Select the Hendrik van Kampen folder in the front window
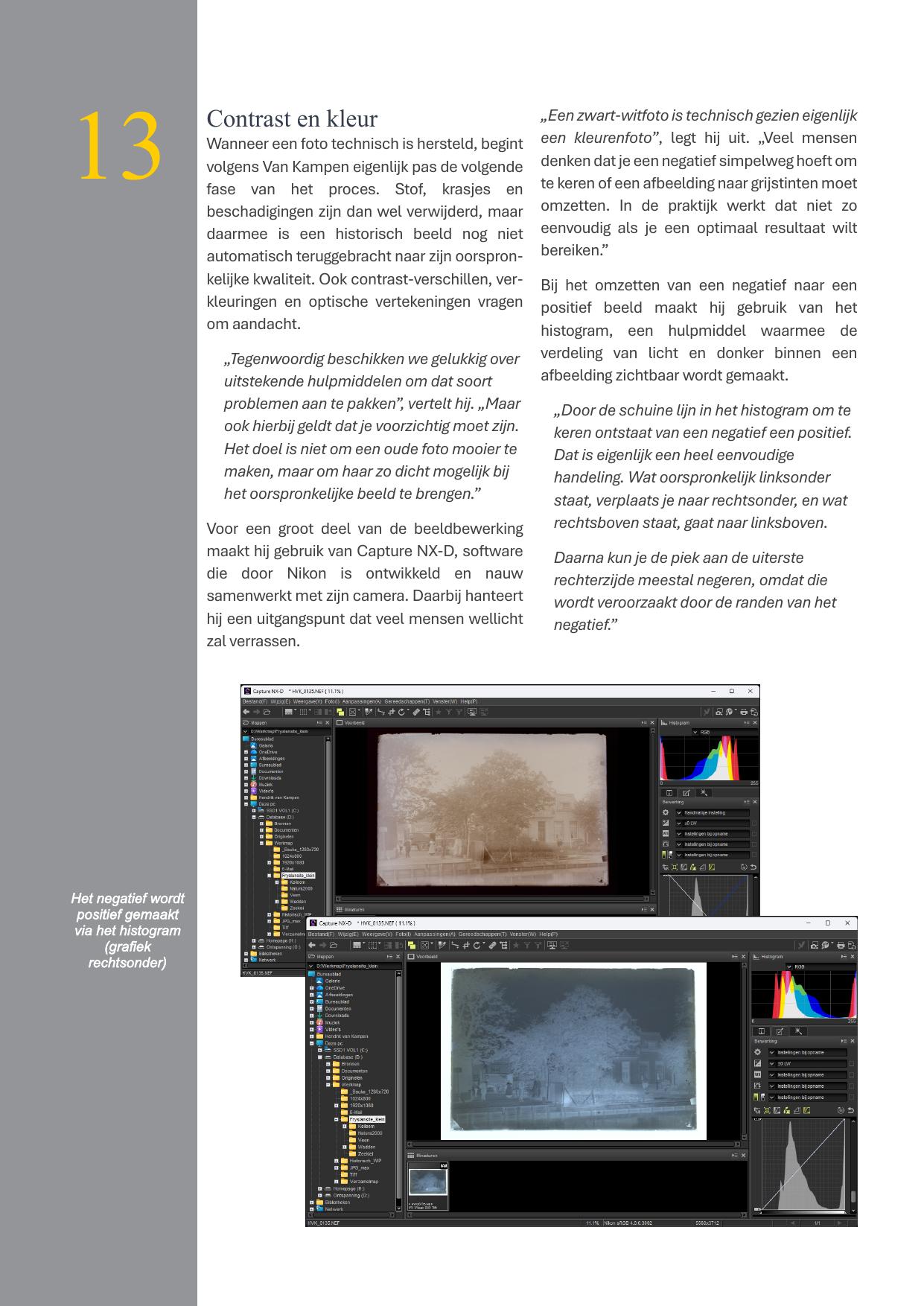 coord(346,1036)
